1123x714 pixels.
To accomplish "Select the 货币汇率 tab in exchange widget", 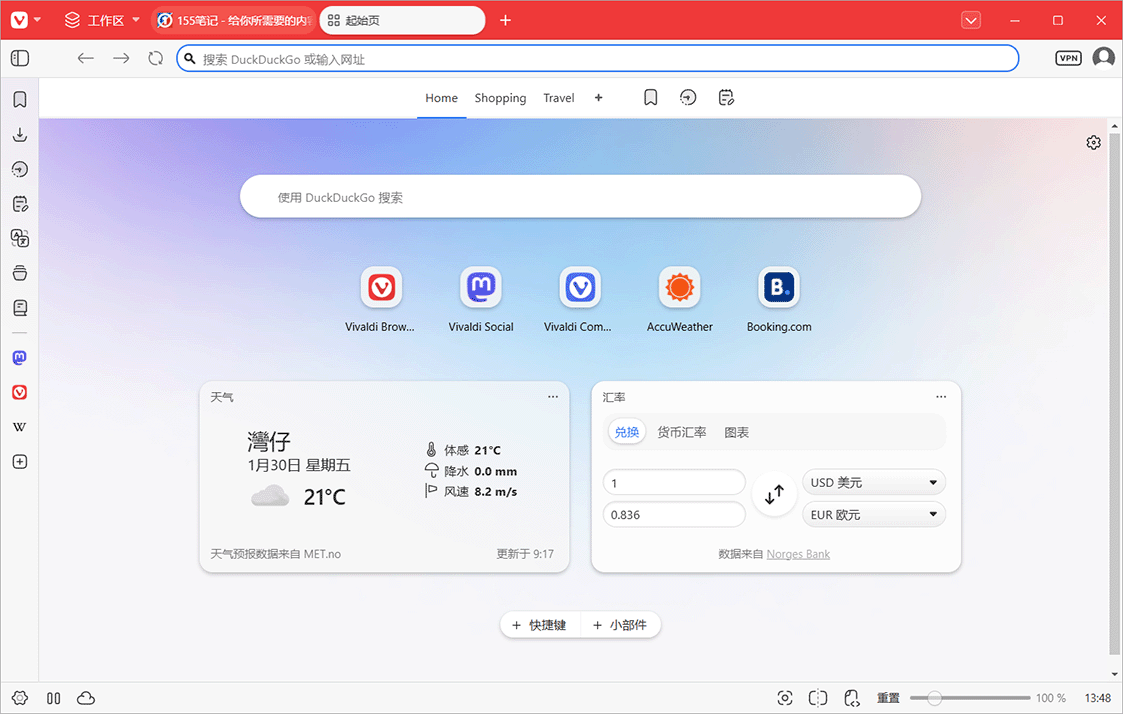I will tap(681, 433).
